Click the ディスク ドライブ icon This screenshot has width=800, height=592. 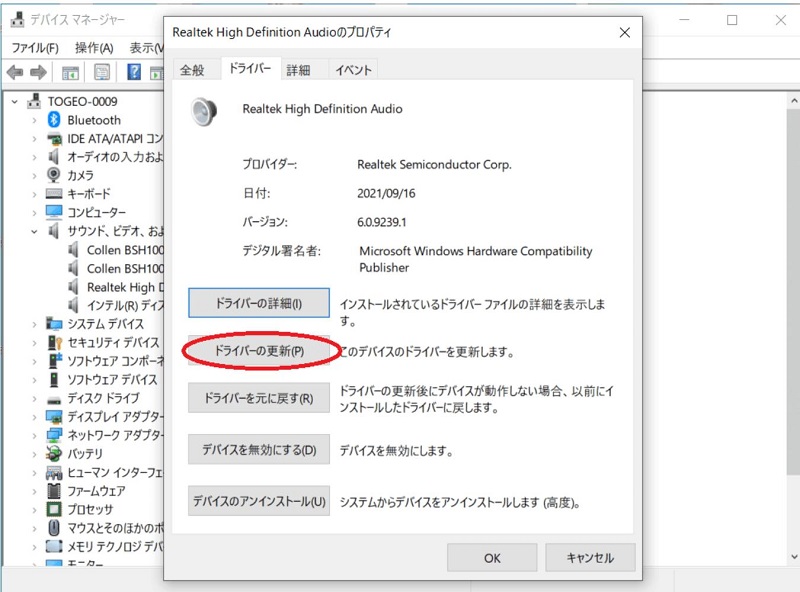pyautogui.click(x=54, y=399)
